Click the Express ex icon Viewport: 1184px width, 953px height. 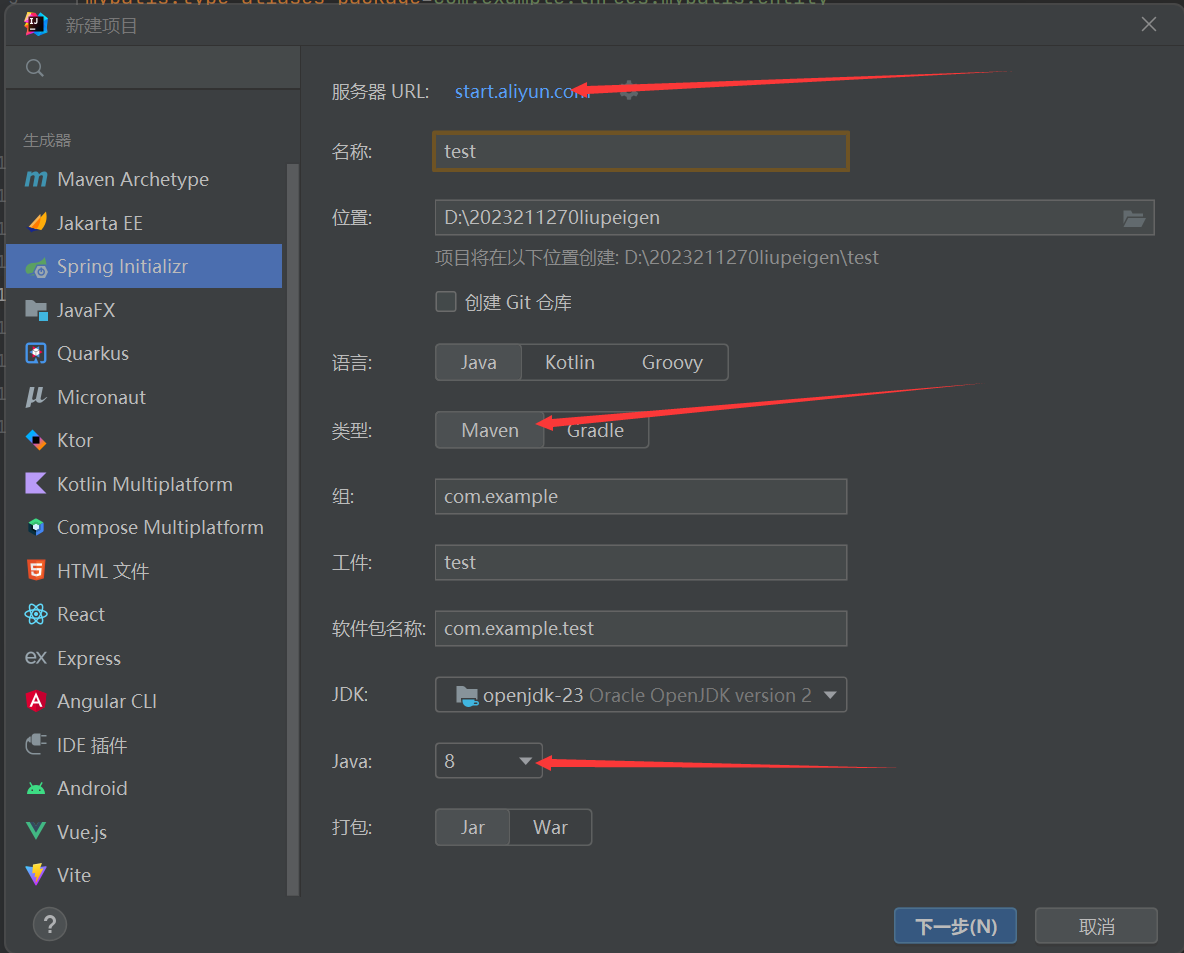click(x=35, y=658)
